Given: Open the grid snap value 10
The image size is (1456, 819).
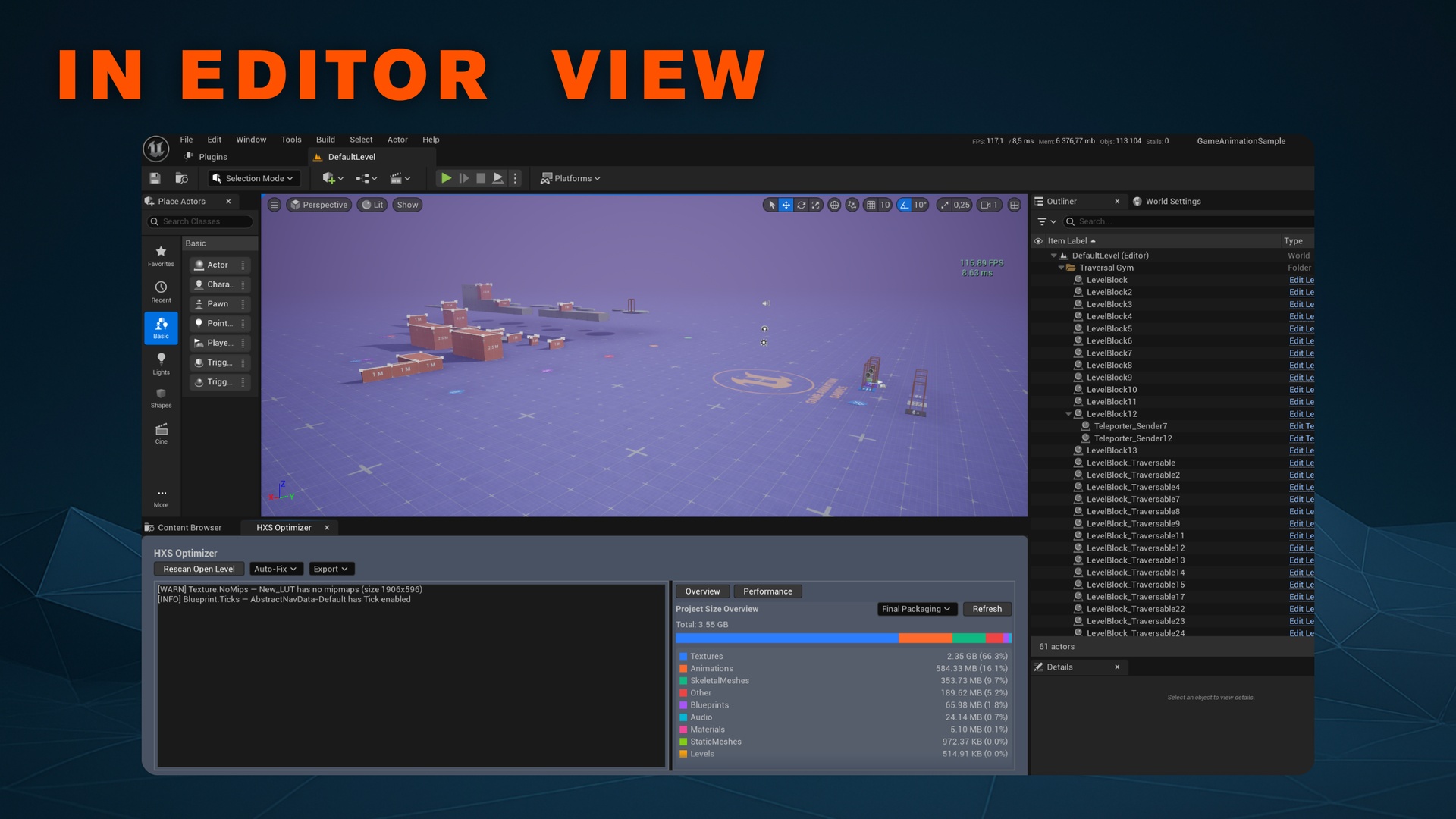Looking at the screenshot, I should click(884, 205).
